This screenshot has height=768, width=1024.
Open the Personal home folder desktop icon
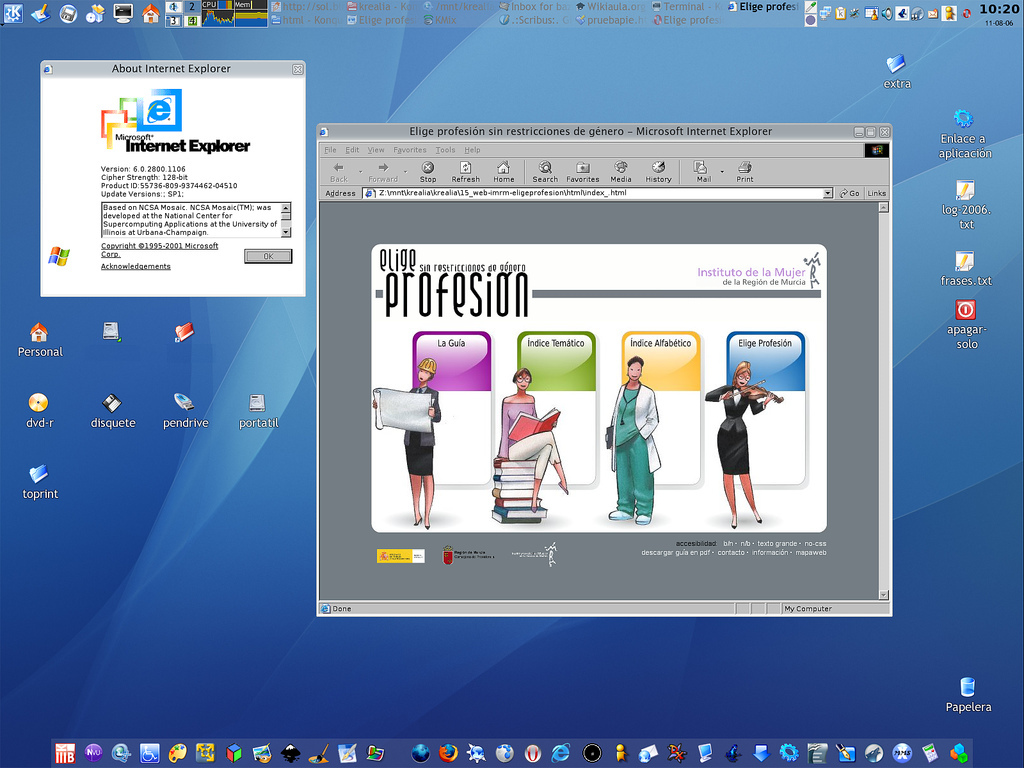(40, 340)
